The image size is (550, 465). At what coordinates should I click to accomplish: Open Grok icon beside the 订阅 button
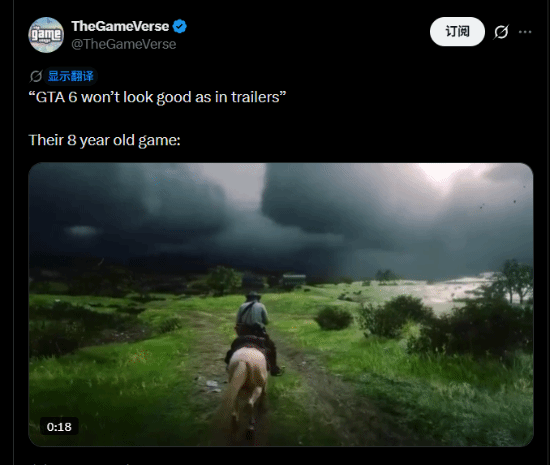point(501,32)
